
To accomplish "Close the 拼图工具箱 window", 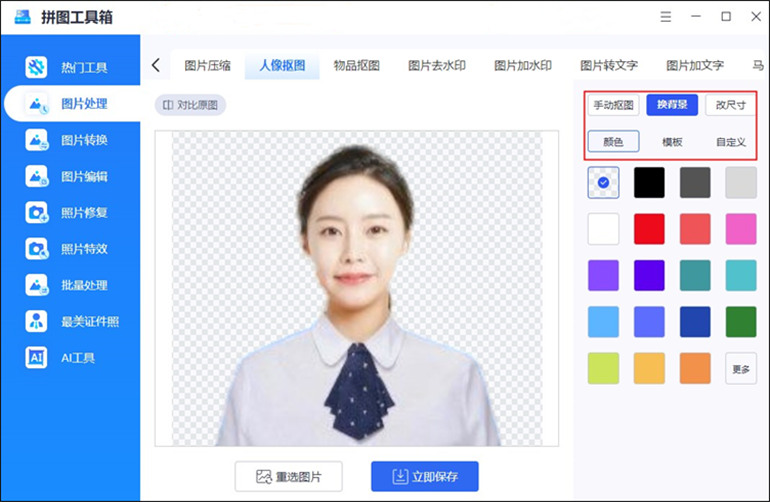I will pos(756,17).
